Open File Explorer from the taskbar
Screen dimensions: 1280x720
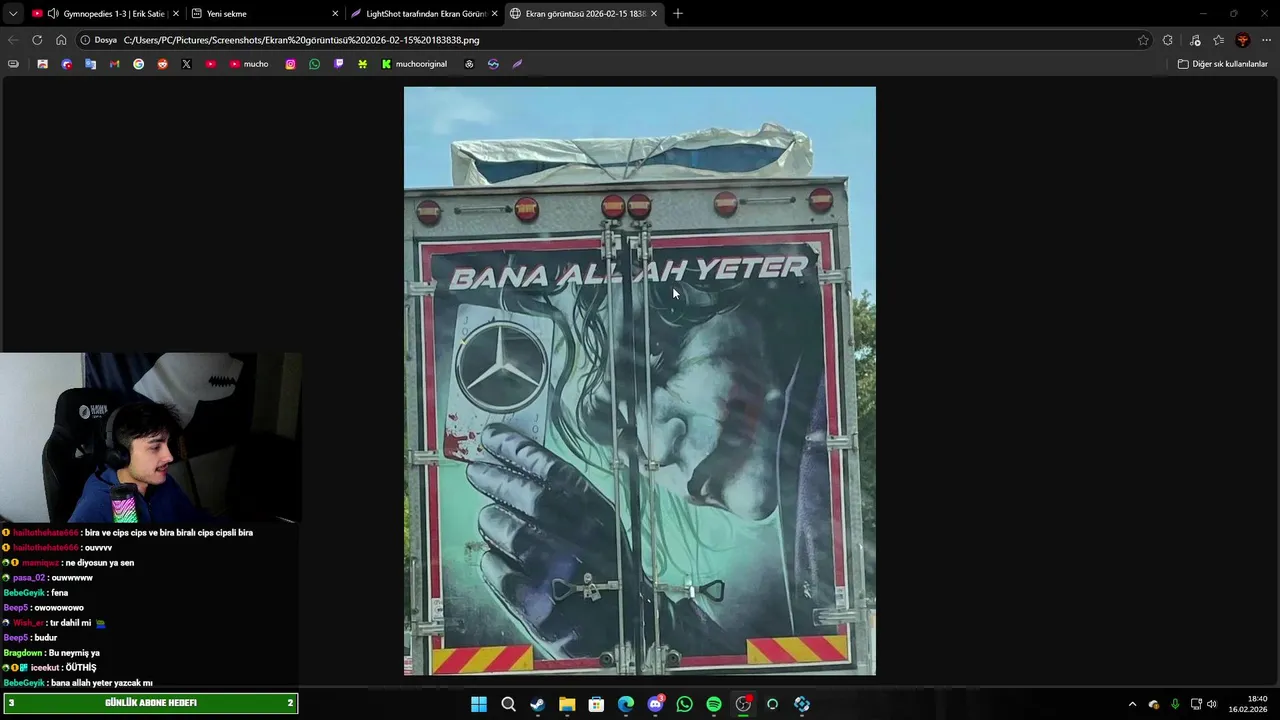pyautogui.click(x=567, y=704)
